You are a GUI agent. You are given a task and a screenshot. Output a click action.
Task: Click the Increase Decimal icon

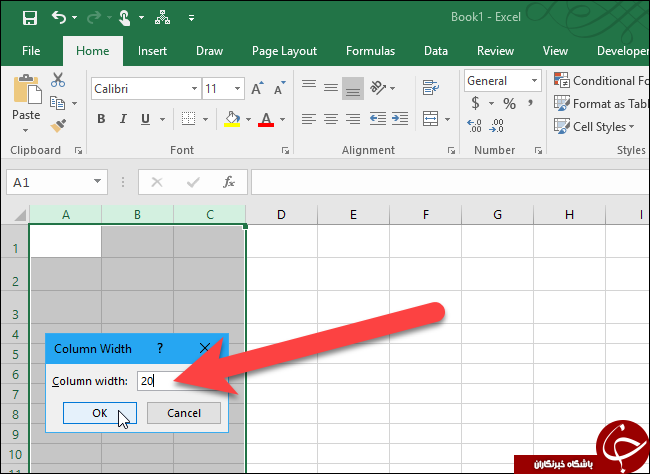click(x=474, y=126)
